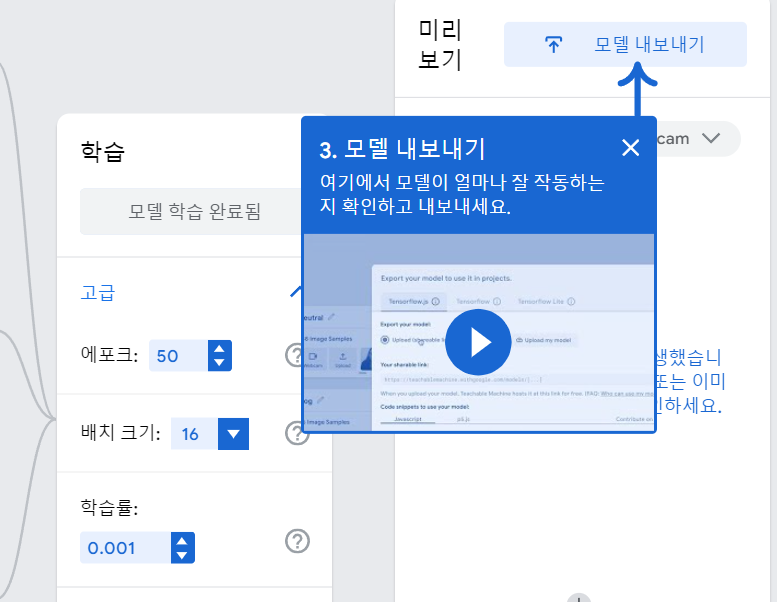Image resolution: width=777 pixels, height=602 pixels.
Task: Open the Webcam input source dropdown
Action: pos(699,139)
